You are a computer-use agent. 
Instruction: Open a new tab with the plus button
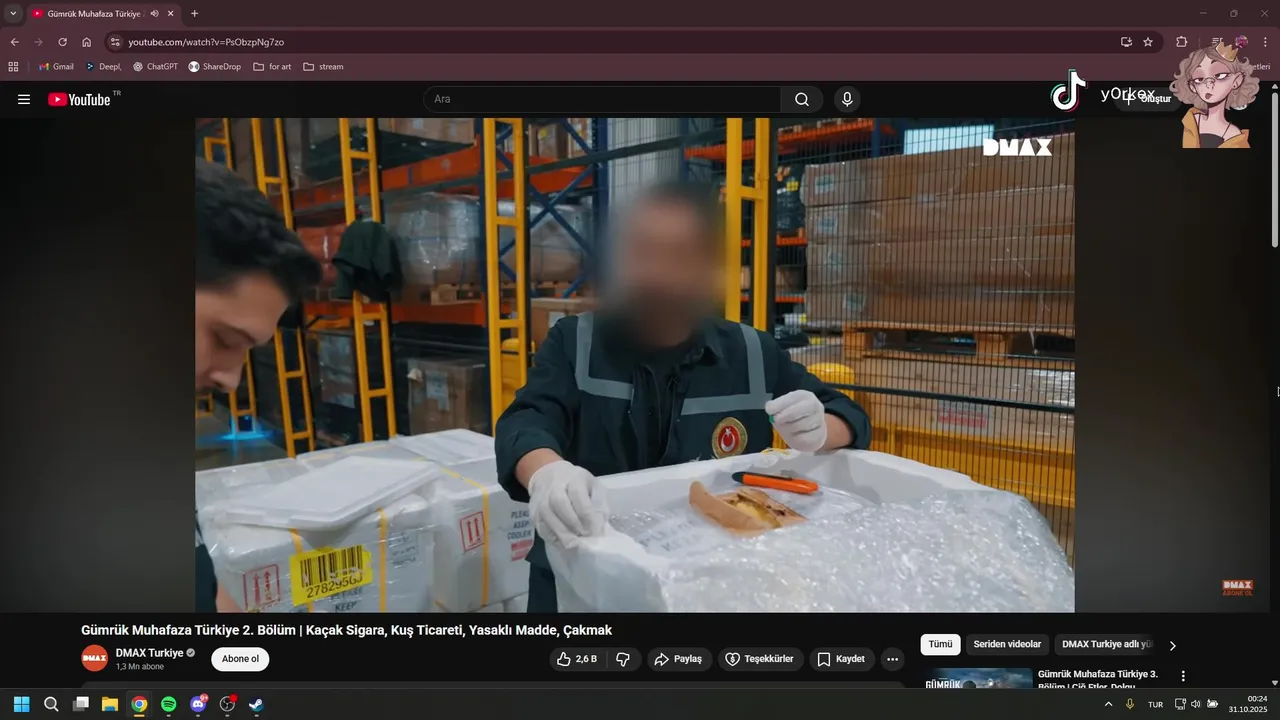[x=194, y=13]
